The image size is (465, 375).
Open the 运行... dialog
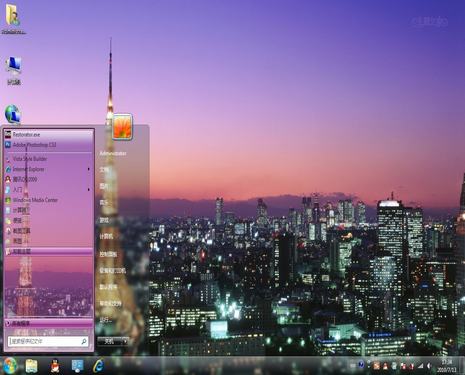(x=105, y=320)
